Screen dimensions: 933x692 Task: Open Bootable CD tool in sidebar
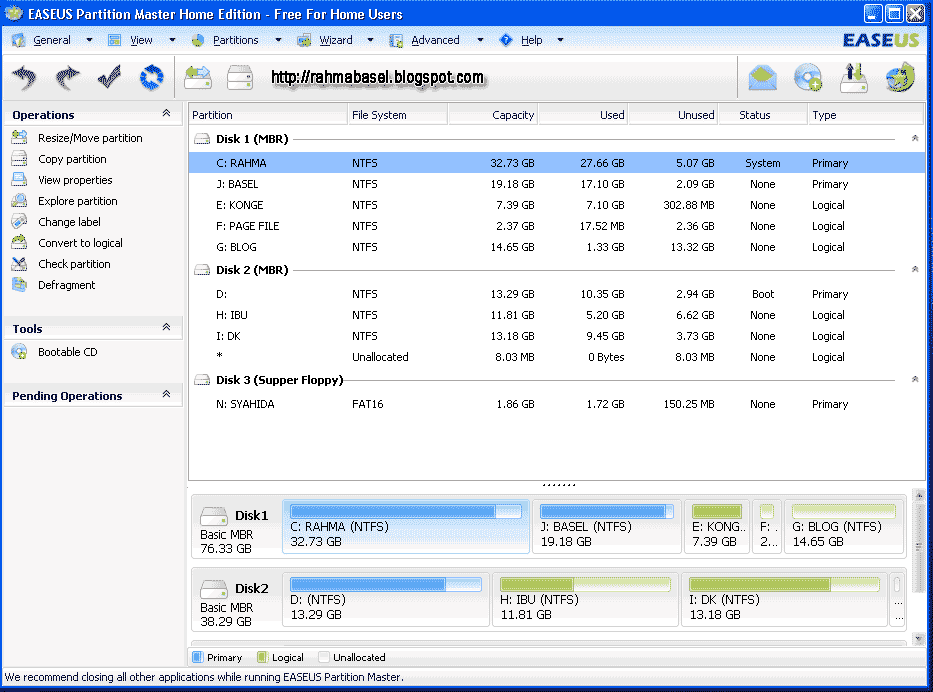click(x=67, y=352)
